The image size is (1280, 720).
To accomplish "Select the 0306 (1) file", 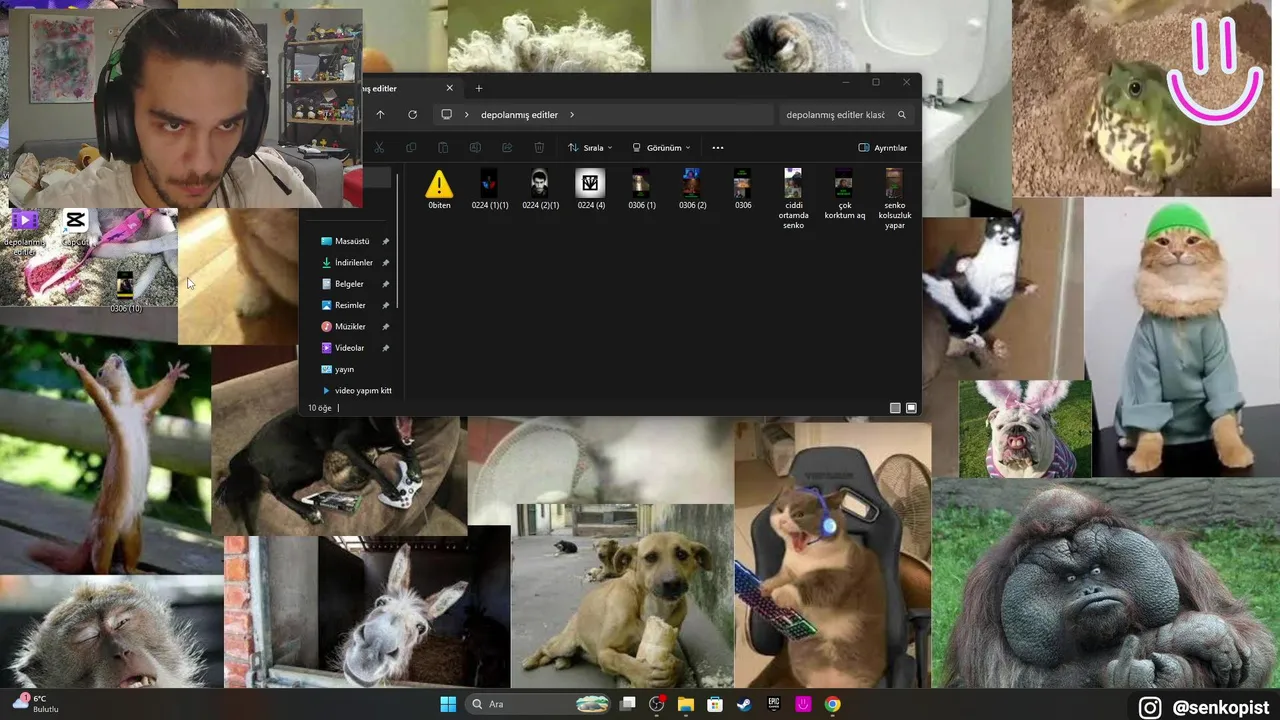I will pyautogui.click(x=642, y=190).
